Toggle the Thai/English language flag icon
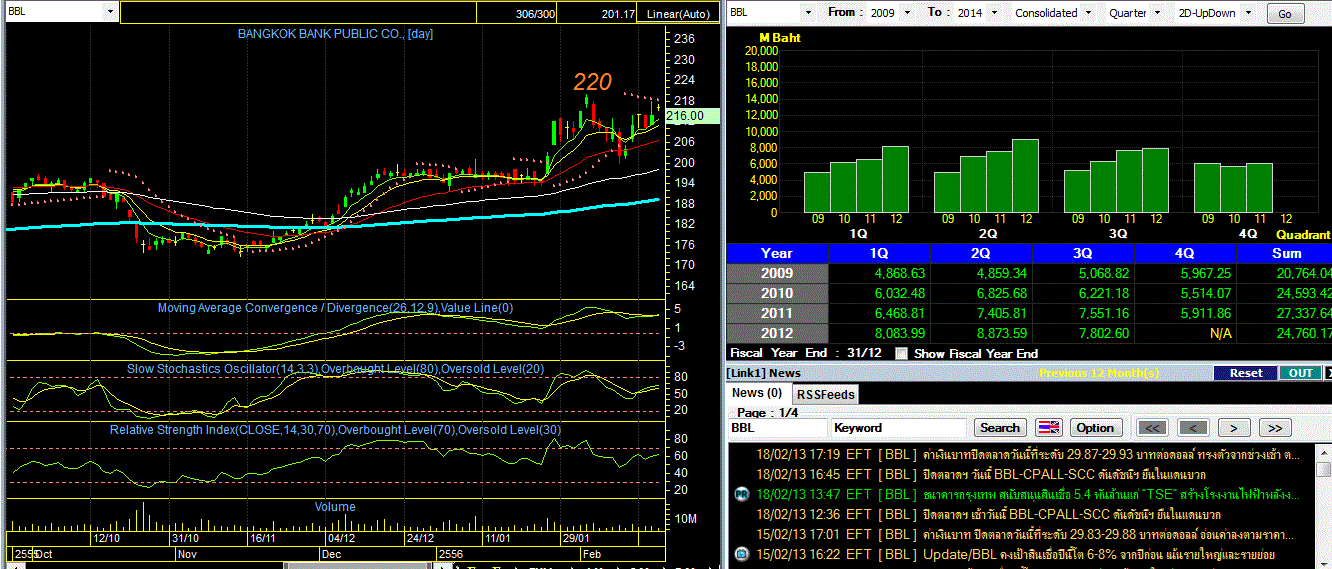Image resolution: width=1332 pixels, height=569 pixels. (1048, 427)
